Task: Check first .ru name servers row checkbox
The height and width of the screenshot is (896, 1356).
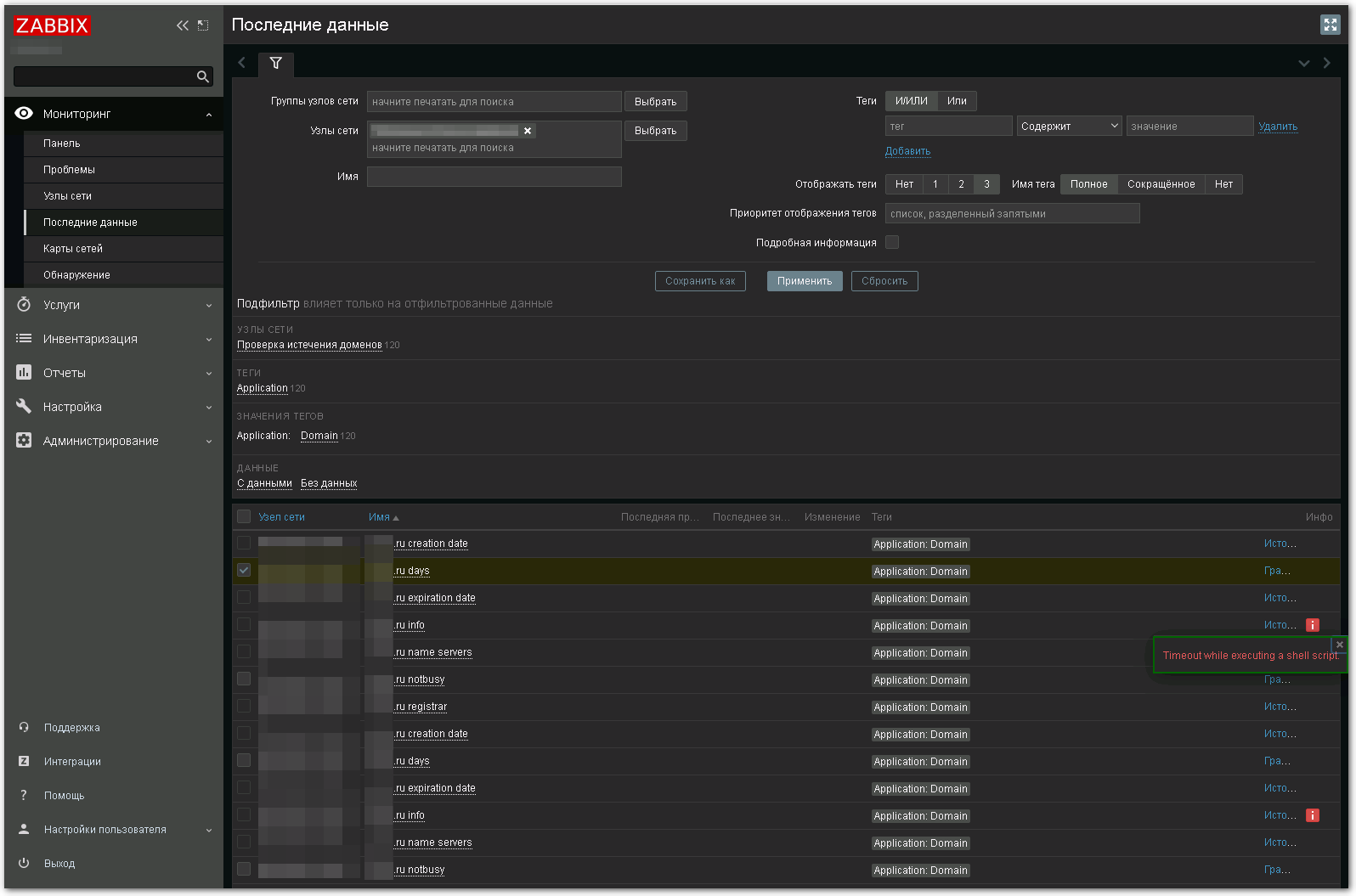Action: [244, 651]
